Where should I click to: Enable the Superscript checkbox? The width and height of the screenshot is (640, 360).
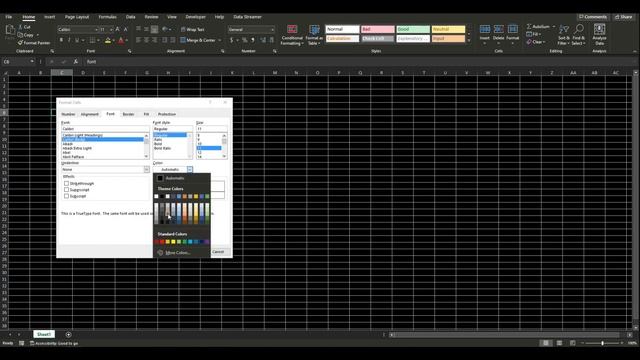66,190
